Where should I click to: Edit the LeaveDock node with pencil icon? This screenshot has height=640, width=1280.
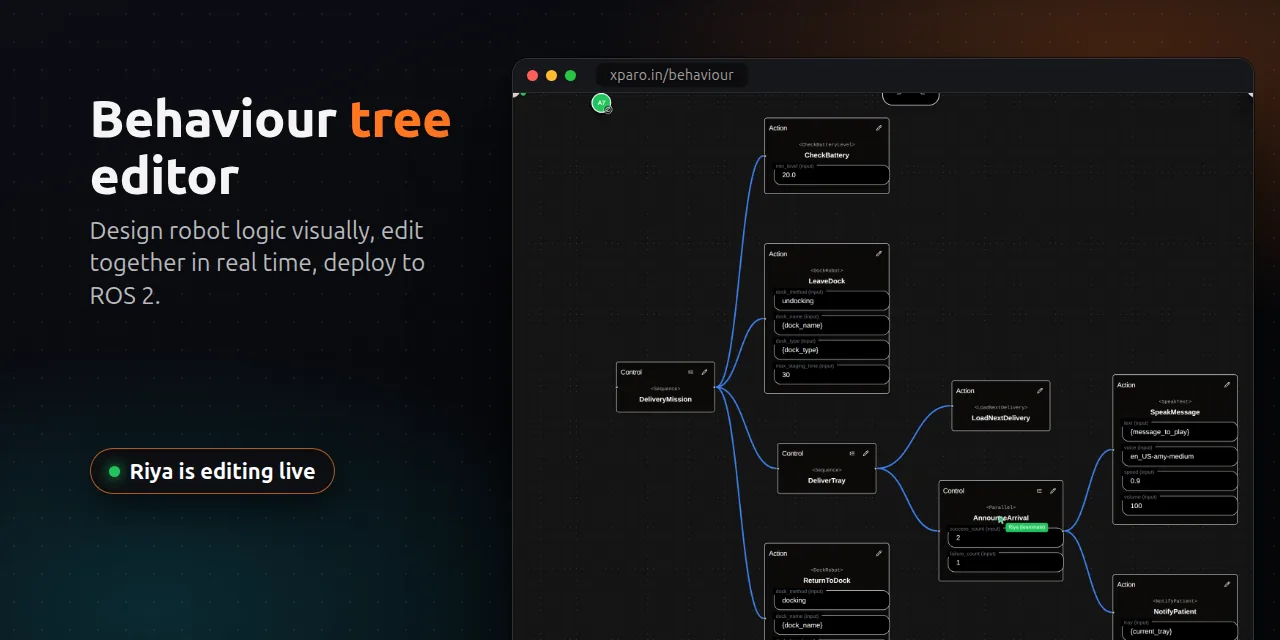[x=879, y=254]
